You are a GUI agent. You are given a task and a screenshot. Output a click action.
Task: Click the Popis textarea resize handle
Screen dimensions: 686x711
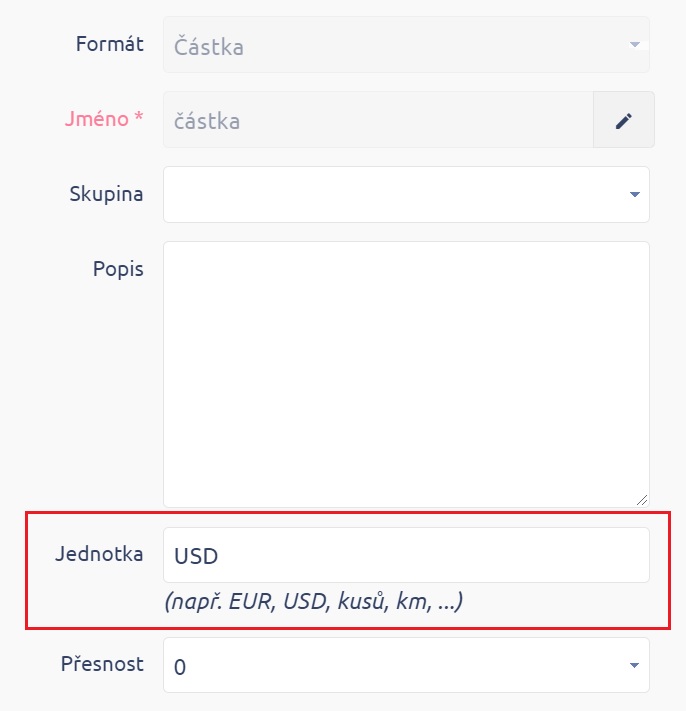point(641,499)
